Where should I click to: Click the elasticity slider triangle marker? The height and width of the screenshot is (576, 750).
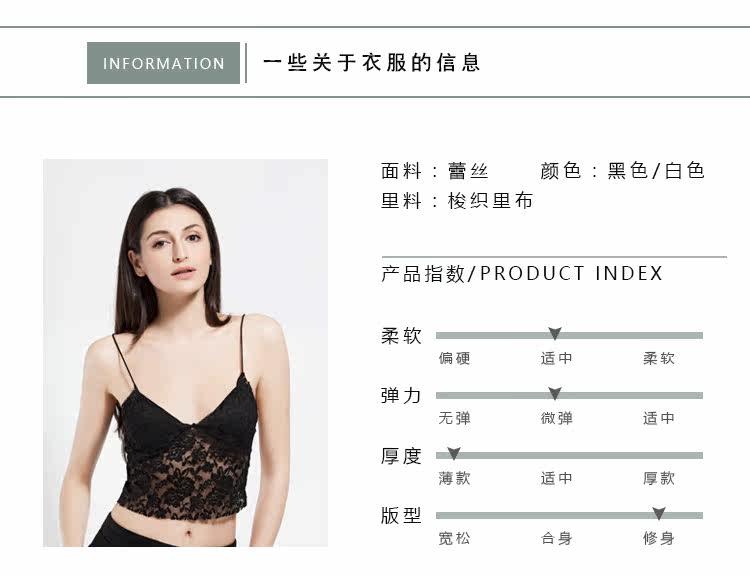click(554, 394)
